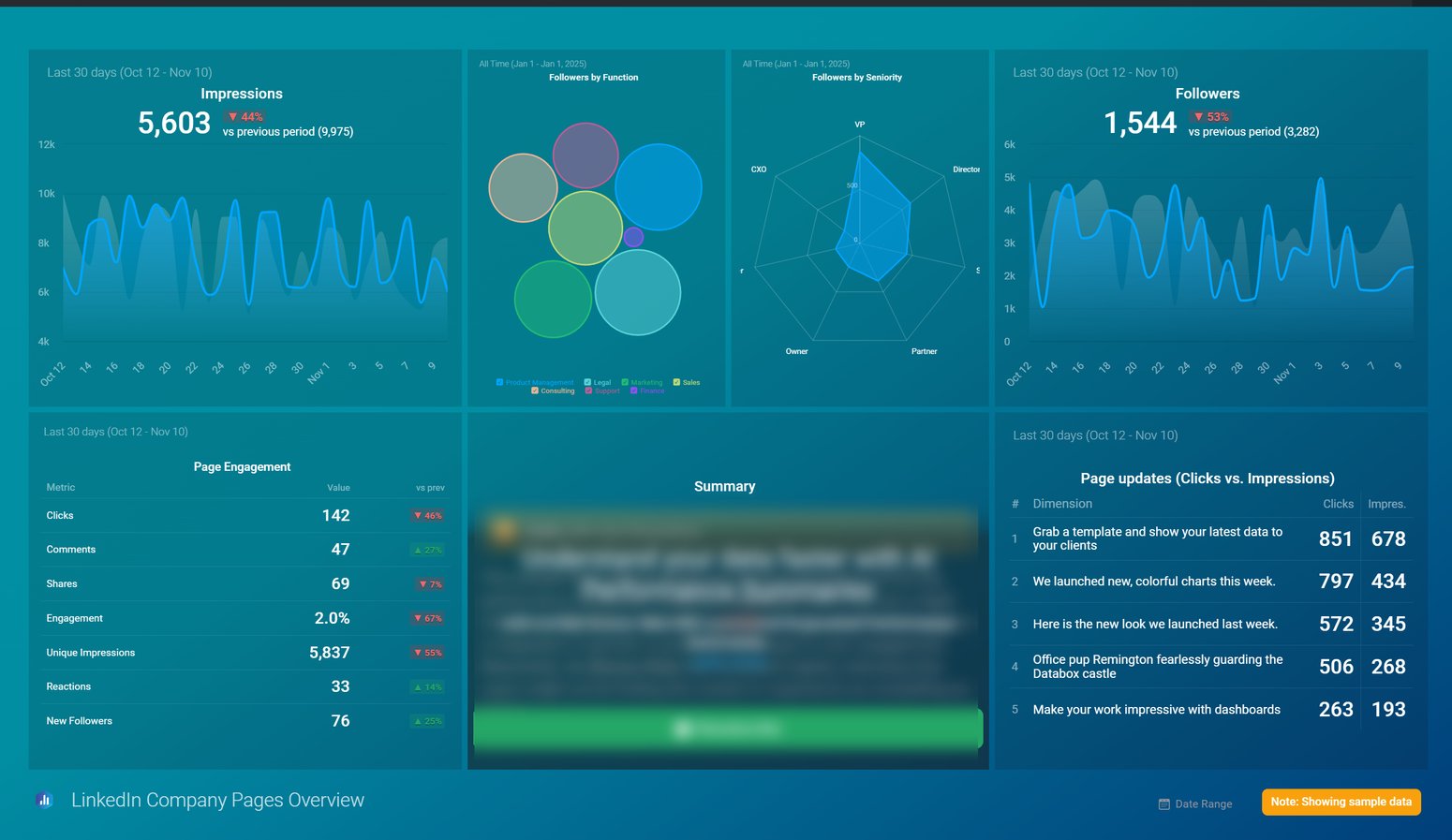Open the Office pup Remington update

(x=1158, y=666)
